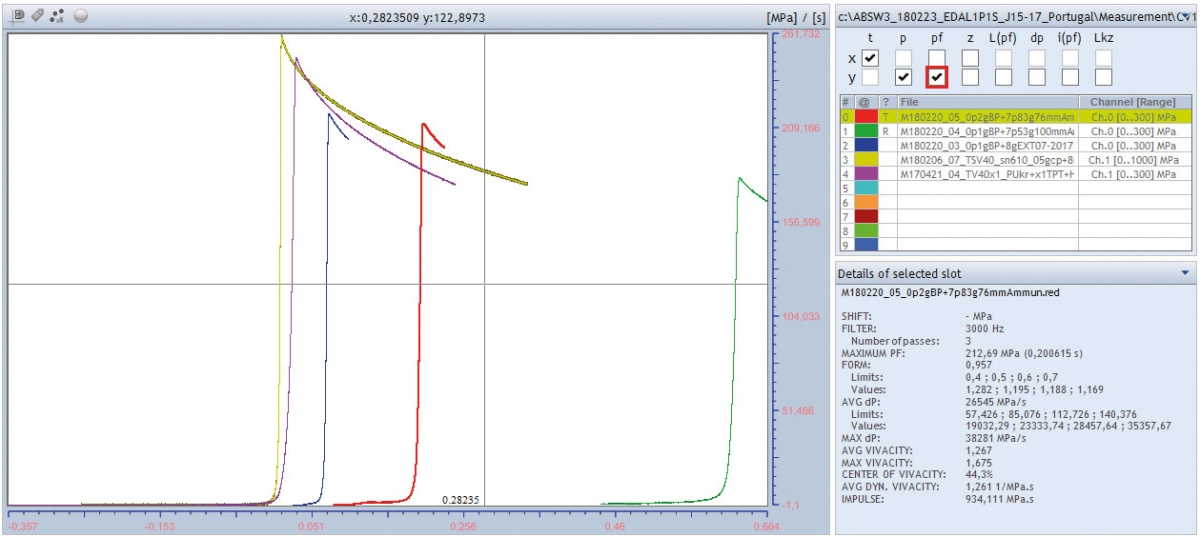This screenshot has width=1200, height=537.
Task: Click the Channel [Range] column header
Action: tap(1134, 102)
